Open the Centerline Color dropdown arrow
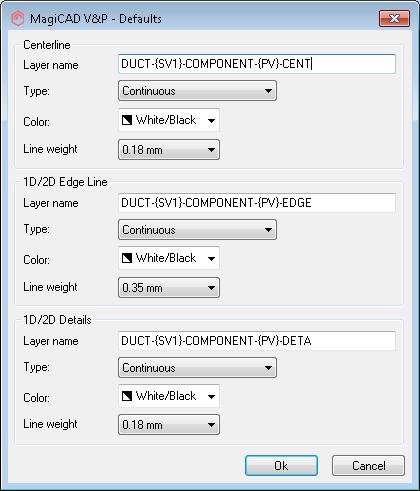The height and width of the screenshot is (491, 420). point(211,120)
